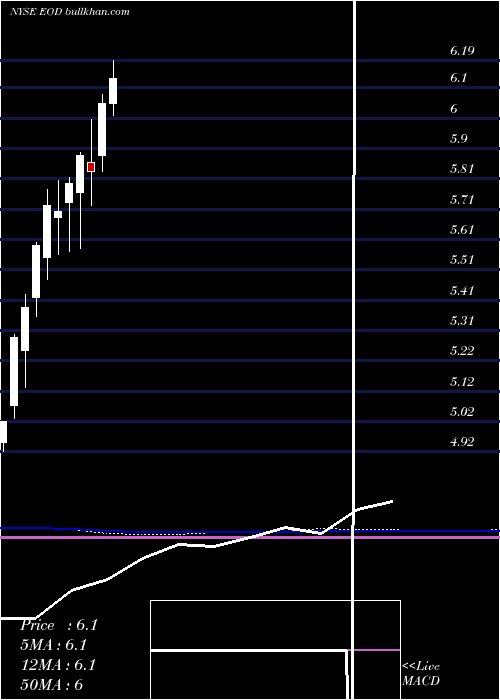Viewport: 500px width, 700px height.
Task: Select the red candlestick body
Action: pos(91,167)
